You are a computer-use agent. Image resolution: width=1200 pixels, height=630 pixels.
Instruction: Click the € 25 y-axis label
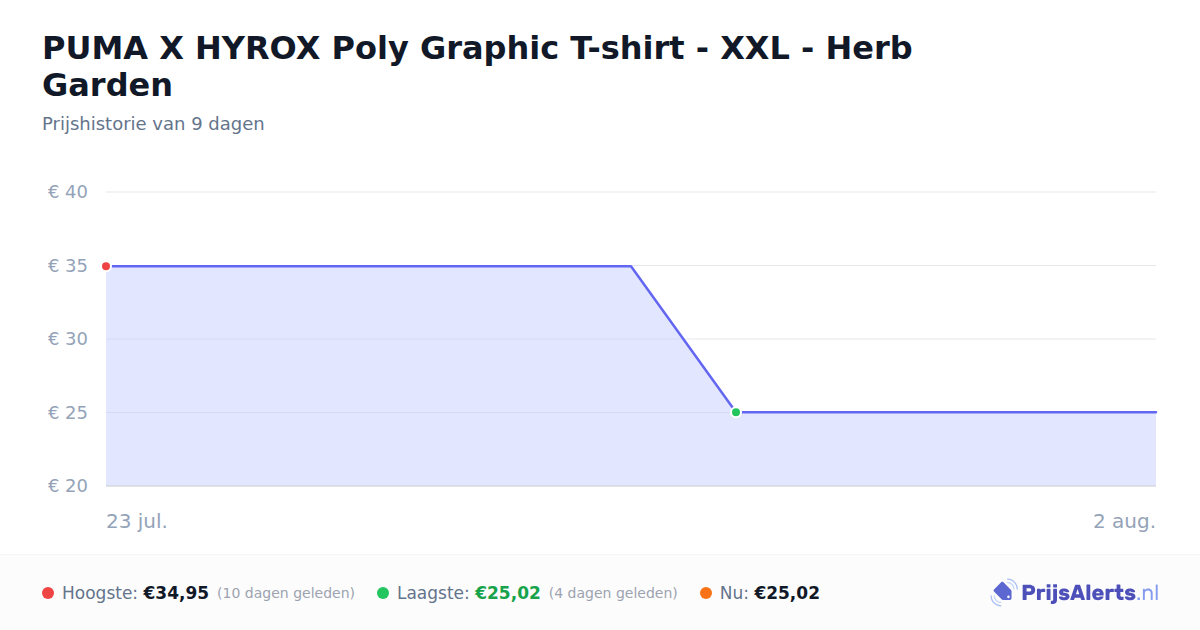(x=68, y=413)
